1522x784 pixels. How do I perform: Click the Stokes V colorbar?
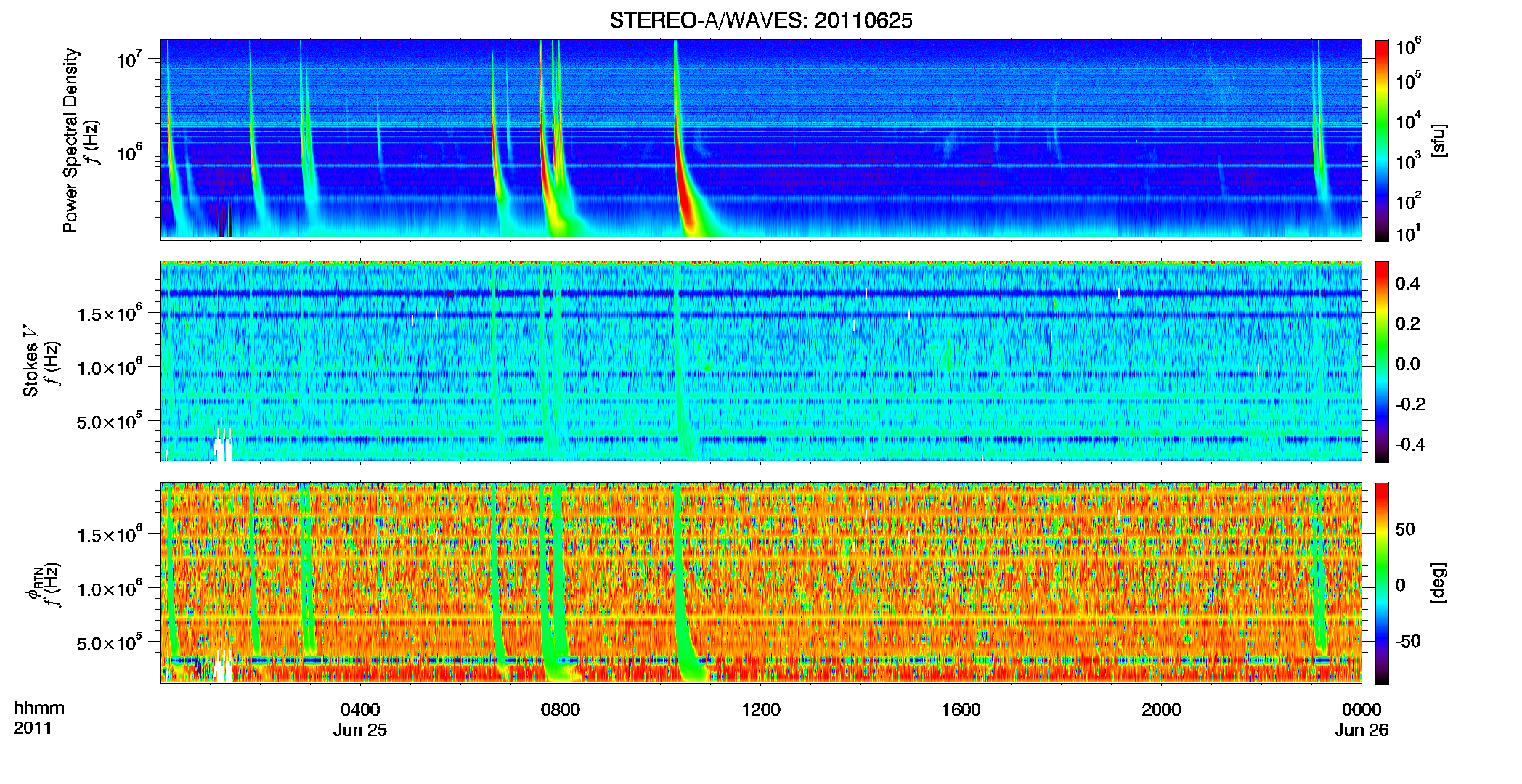(1382, 362)
